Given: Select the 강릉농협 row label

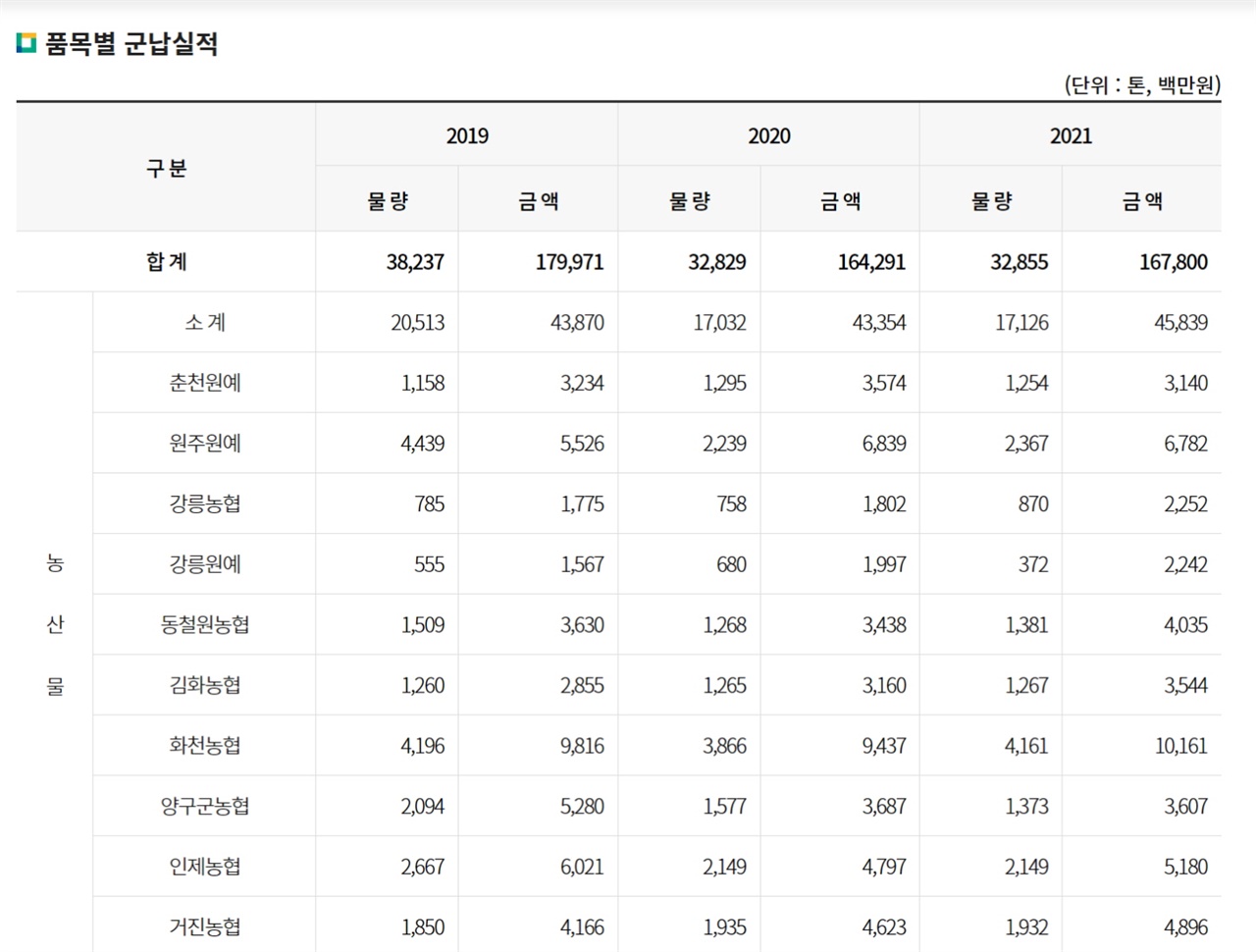Looking at the screenshot, I should point(205,503).
